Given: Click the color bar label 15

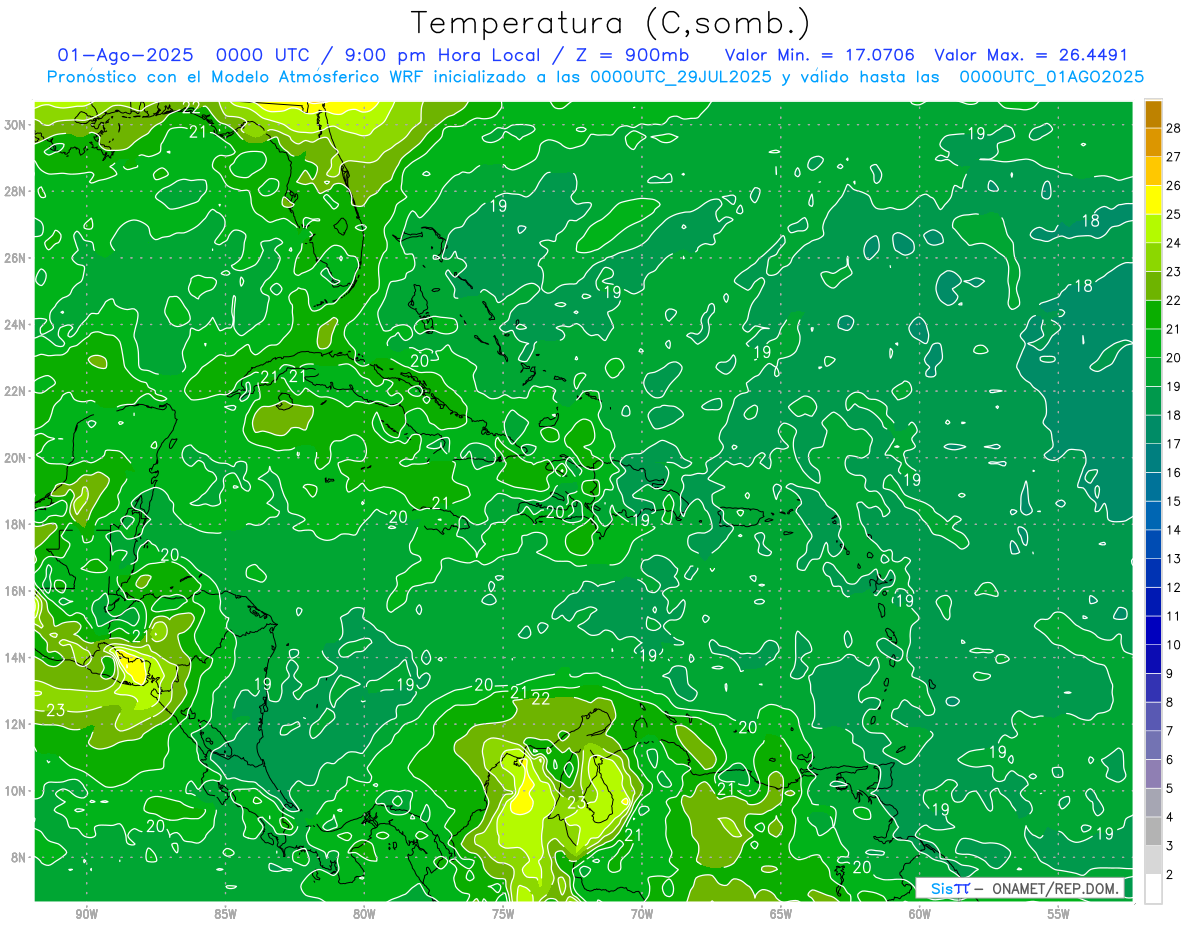Looking at the screenshot, I should (1174, 501).
